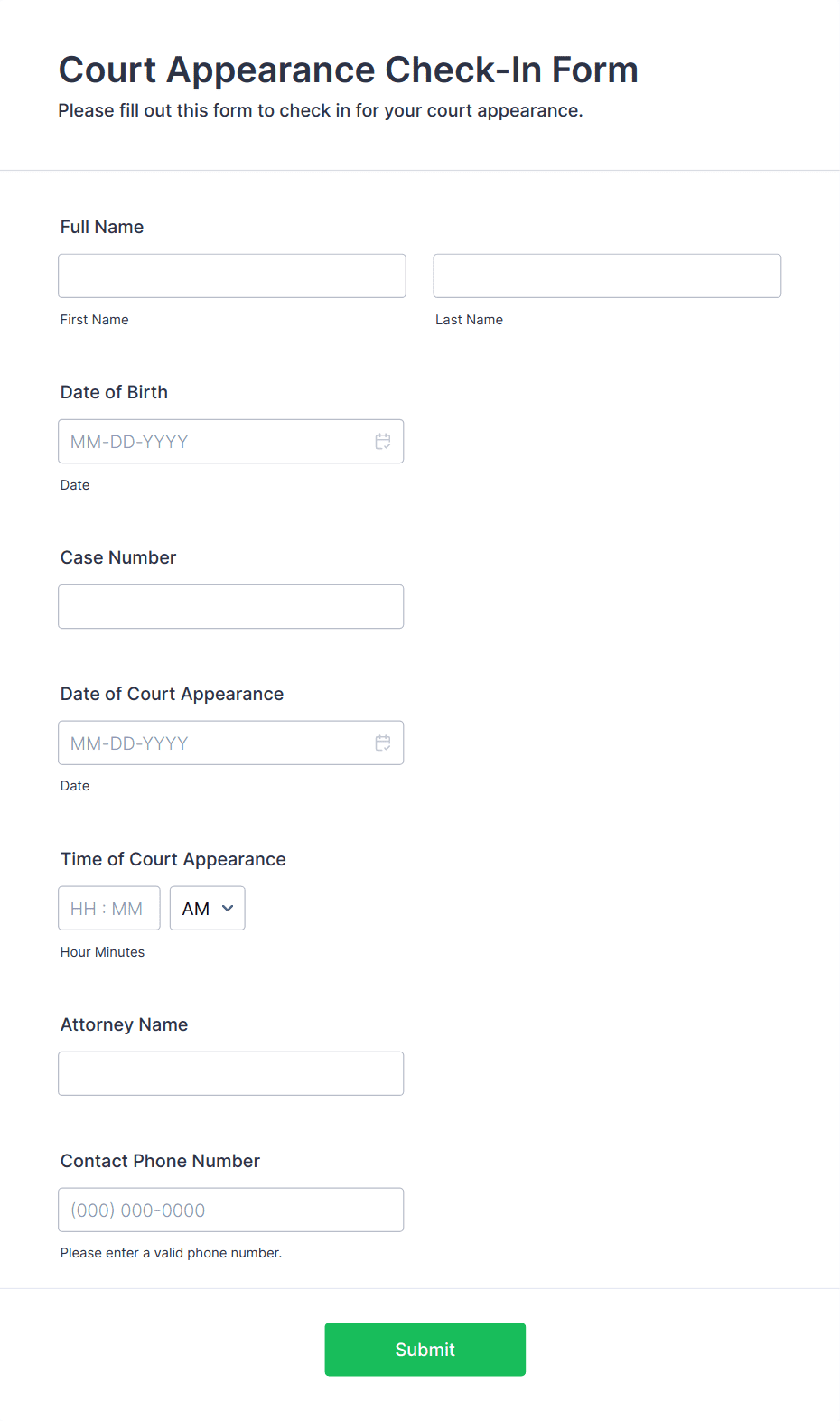Click the Court Appearance Check-In Form heading
Image resolution: width=840 pixels, height=1421 pixels.
tap(349, 70)
